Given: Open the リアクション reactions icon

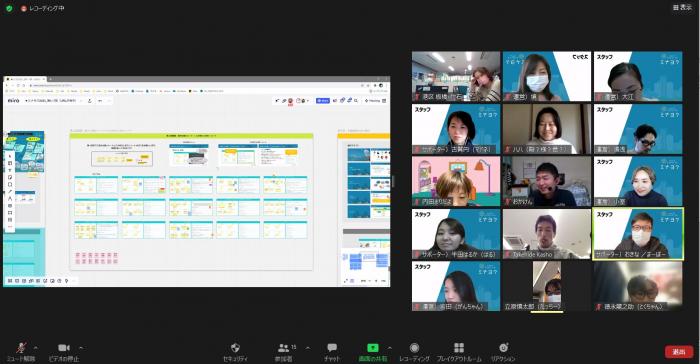Looking at the screenshot, I should [x=504, y=347].
